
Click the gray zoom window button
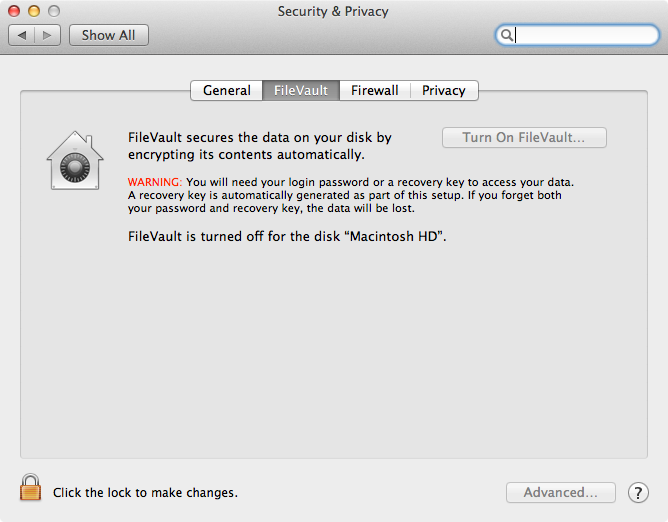tap(54, 11)
